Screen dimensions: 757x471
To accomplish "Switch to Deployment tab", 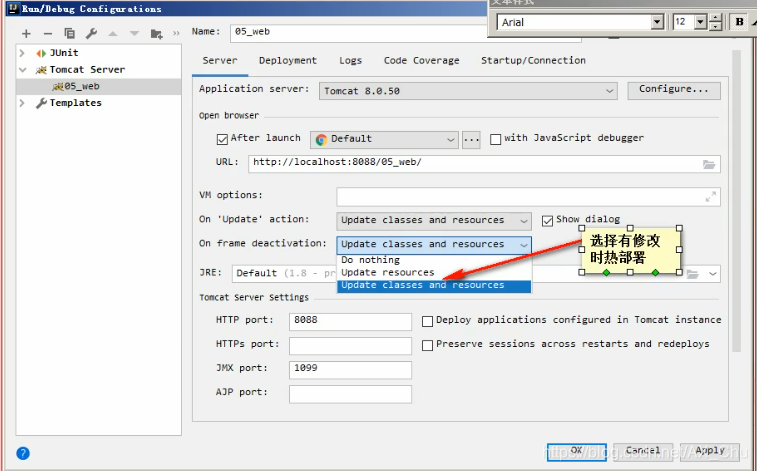I will [x=288, y=60].
